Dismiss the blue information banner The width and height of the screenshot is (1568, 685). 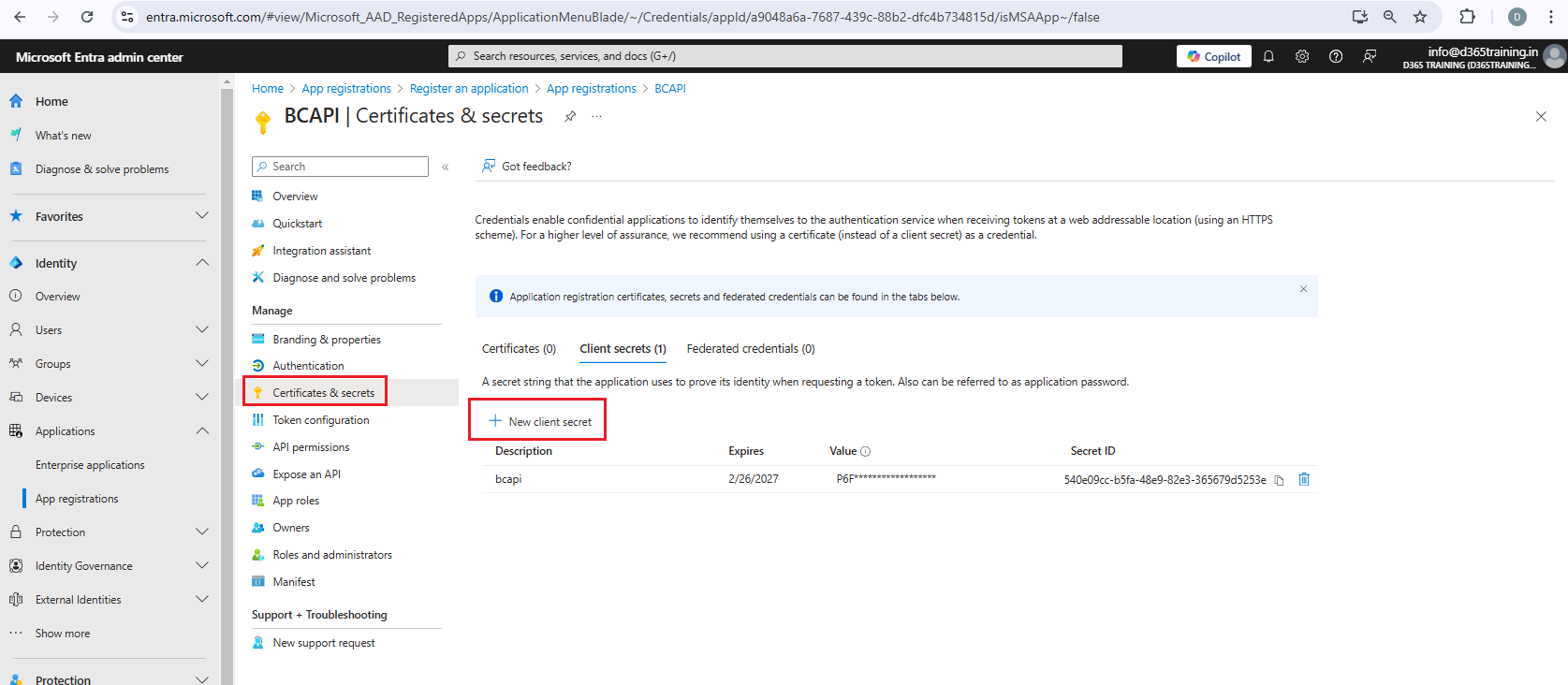click(1303, 289)
